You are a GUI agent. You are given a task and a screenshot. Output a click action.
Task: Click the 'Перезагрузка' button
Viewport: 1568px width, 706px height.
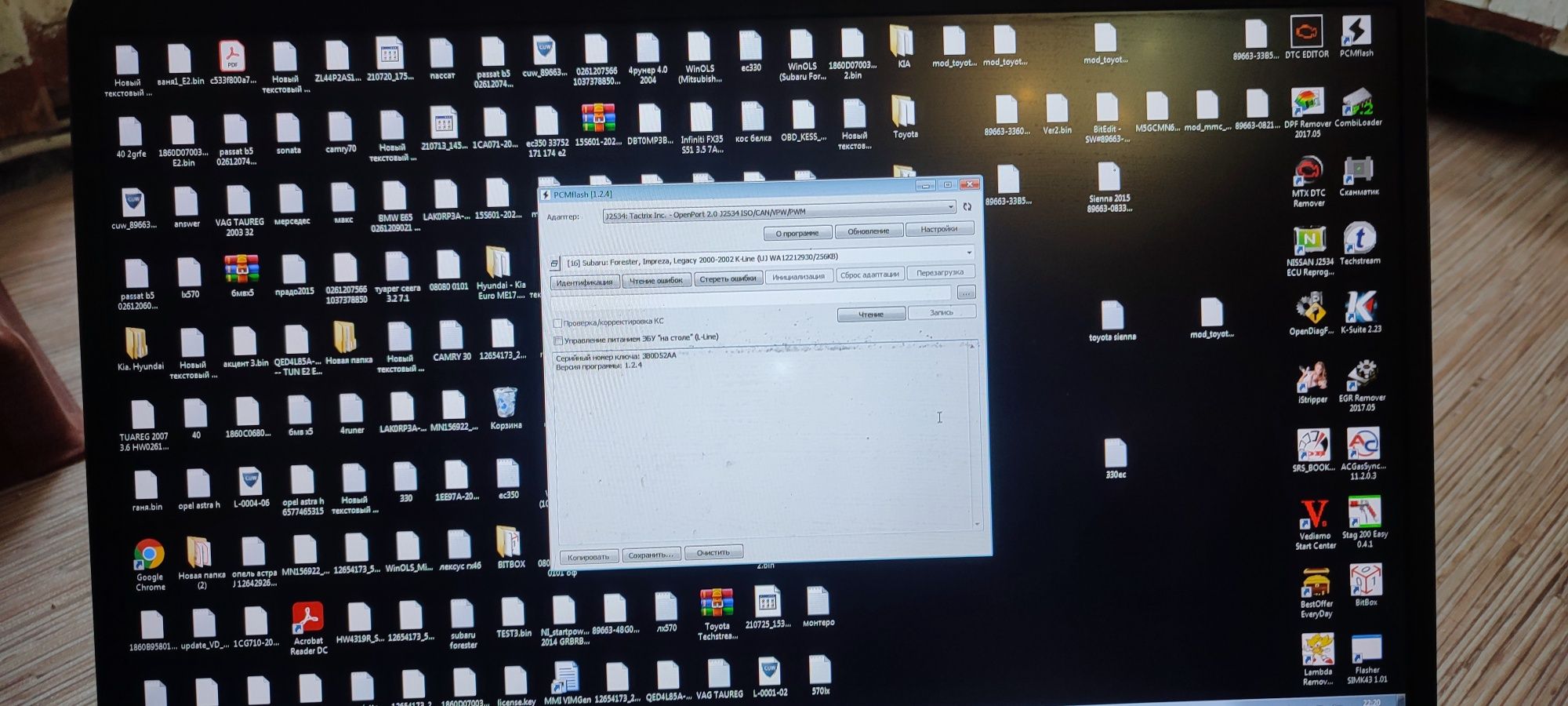(940, 272)
